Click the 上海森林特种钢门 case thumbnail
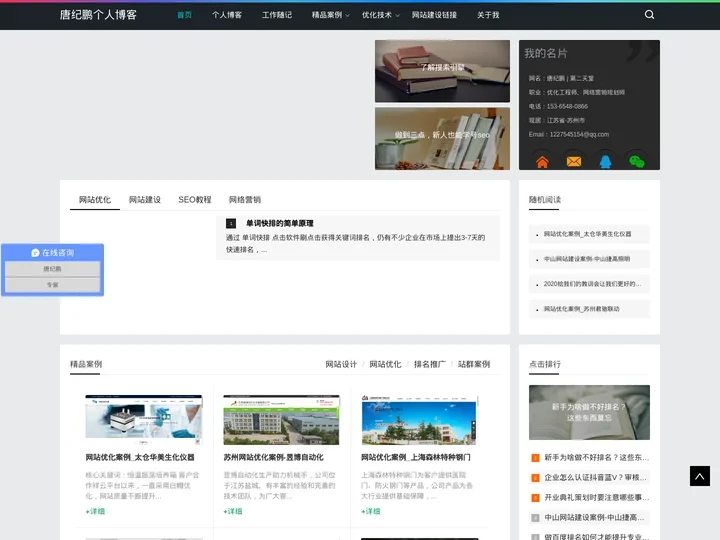Screen dimensions: 720x540 pyautogui.click(x=419, y=420)
